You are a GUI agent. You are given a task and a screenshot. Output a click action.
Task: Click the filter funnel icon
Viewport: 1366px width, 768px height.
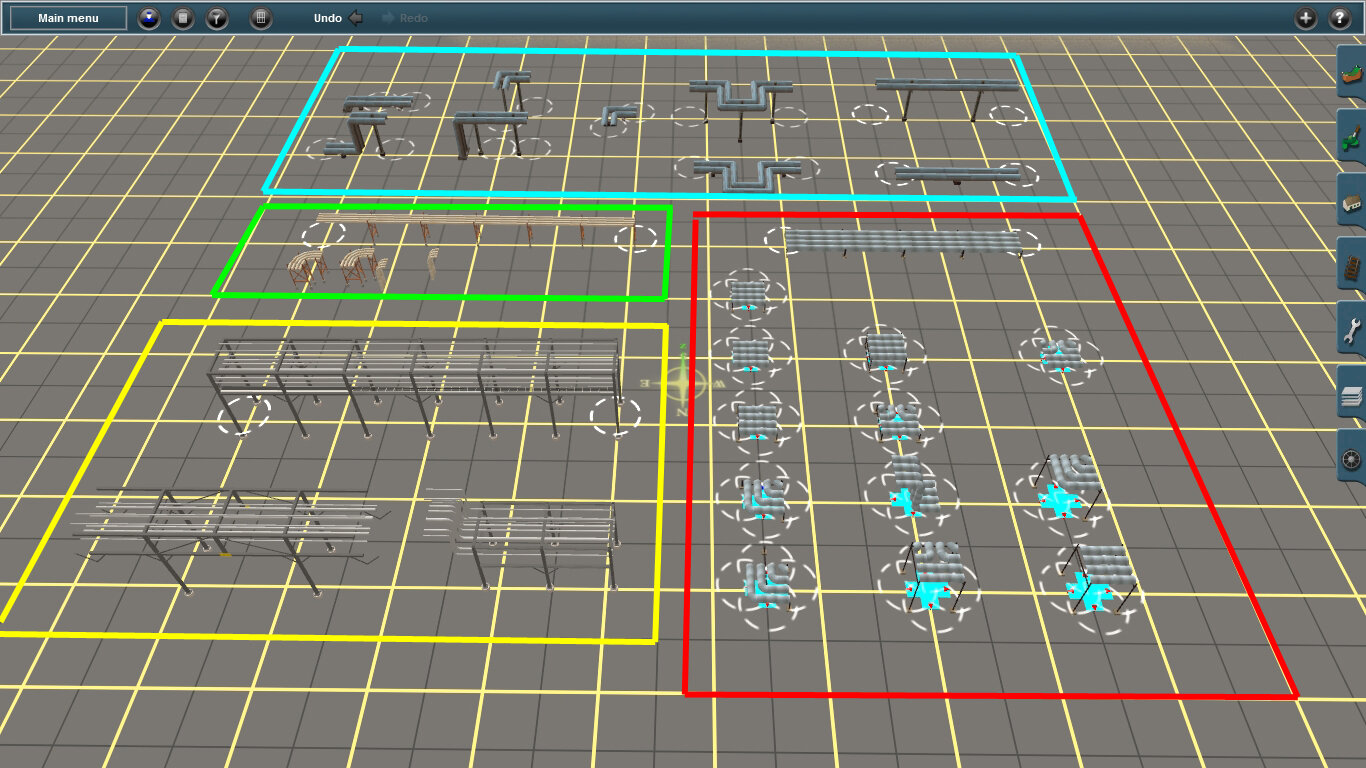(217, 18)
